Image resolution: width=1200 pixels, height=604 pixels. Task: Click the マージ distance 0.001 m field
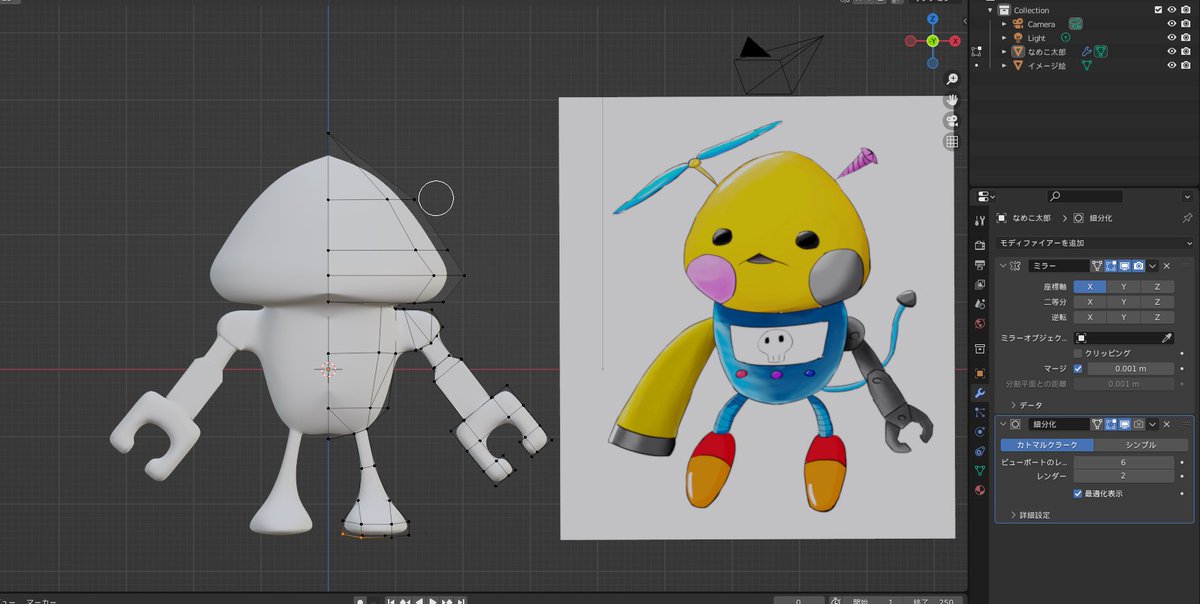tap(1130, 368)
